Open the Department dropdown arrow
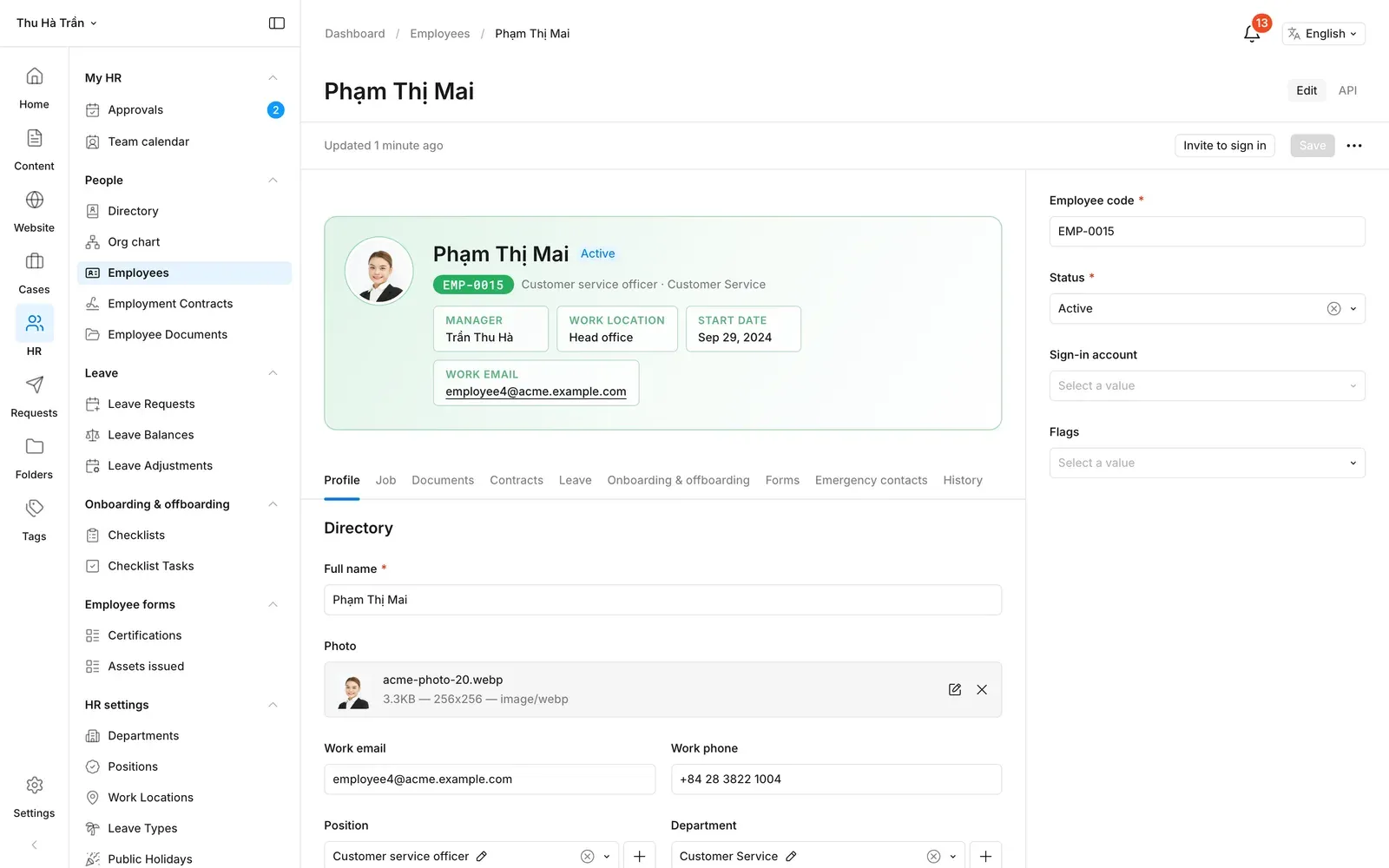 click(x=953, y=857)
